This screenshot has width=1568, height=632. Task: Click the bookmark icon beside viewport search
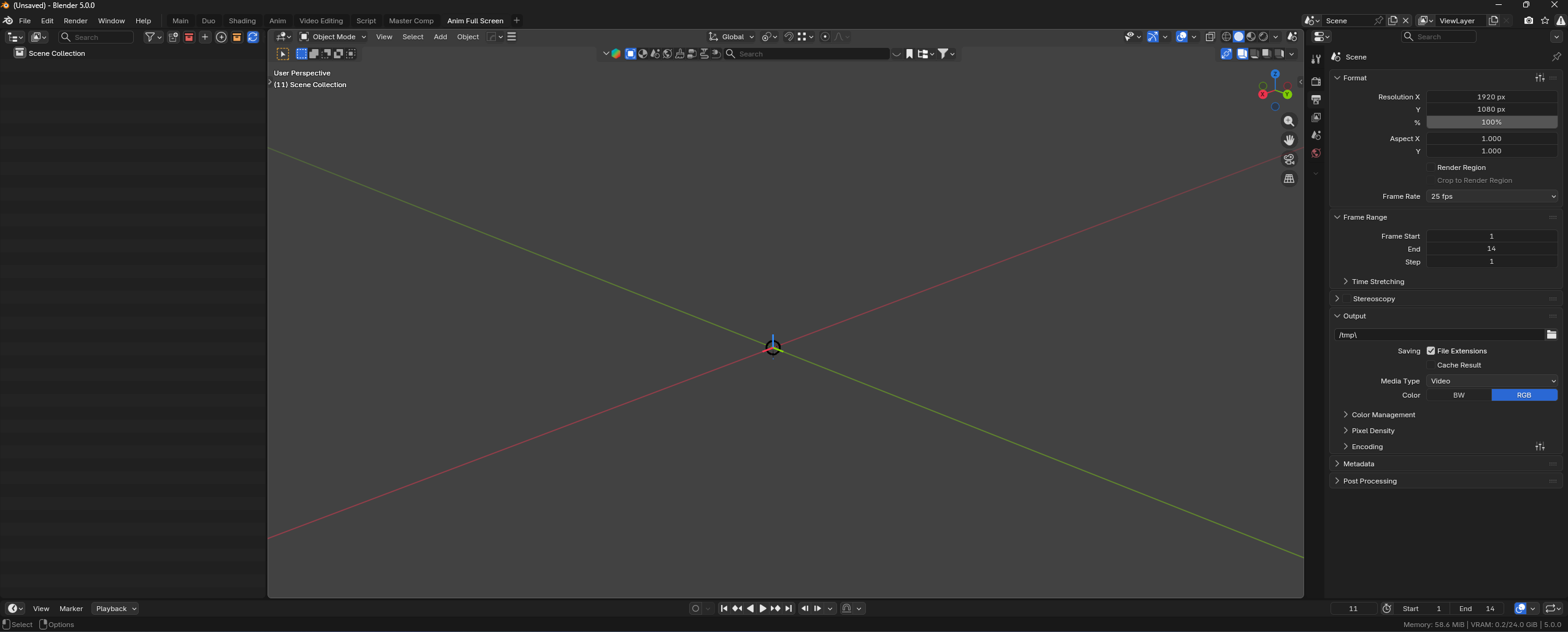tap(910, 54)
